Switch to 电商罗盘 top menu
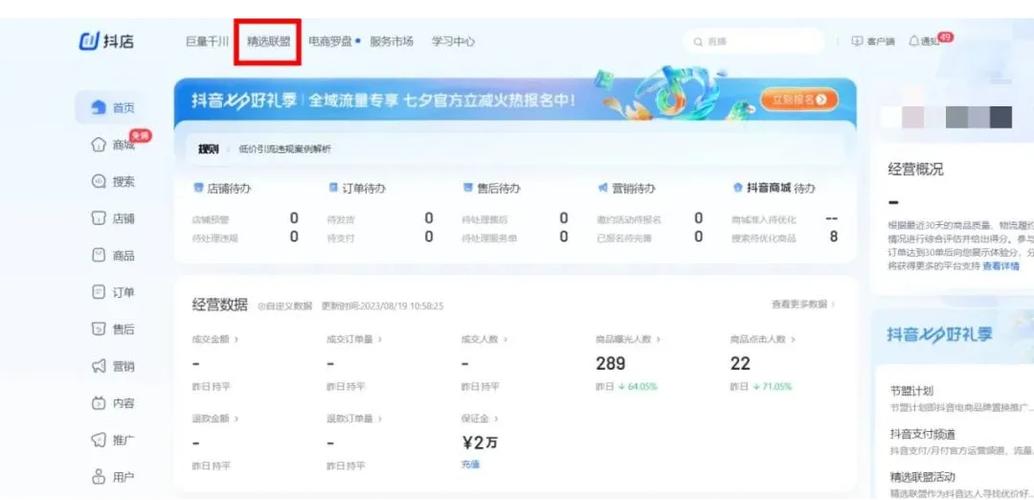Screen dimensions: 1034x500 coord(330,41)
